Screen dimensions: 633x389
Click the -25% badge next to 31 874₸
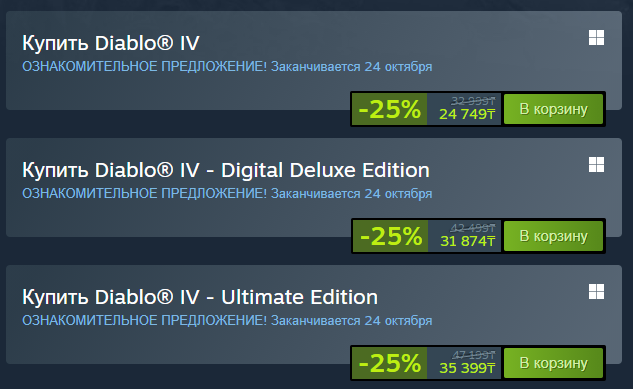(x=390, y=236)
